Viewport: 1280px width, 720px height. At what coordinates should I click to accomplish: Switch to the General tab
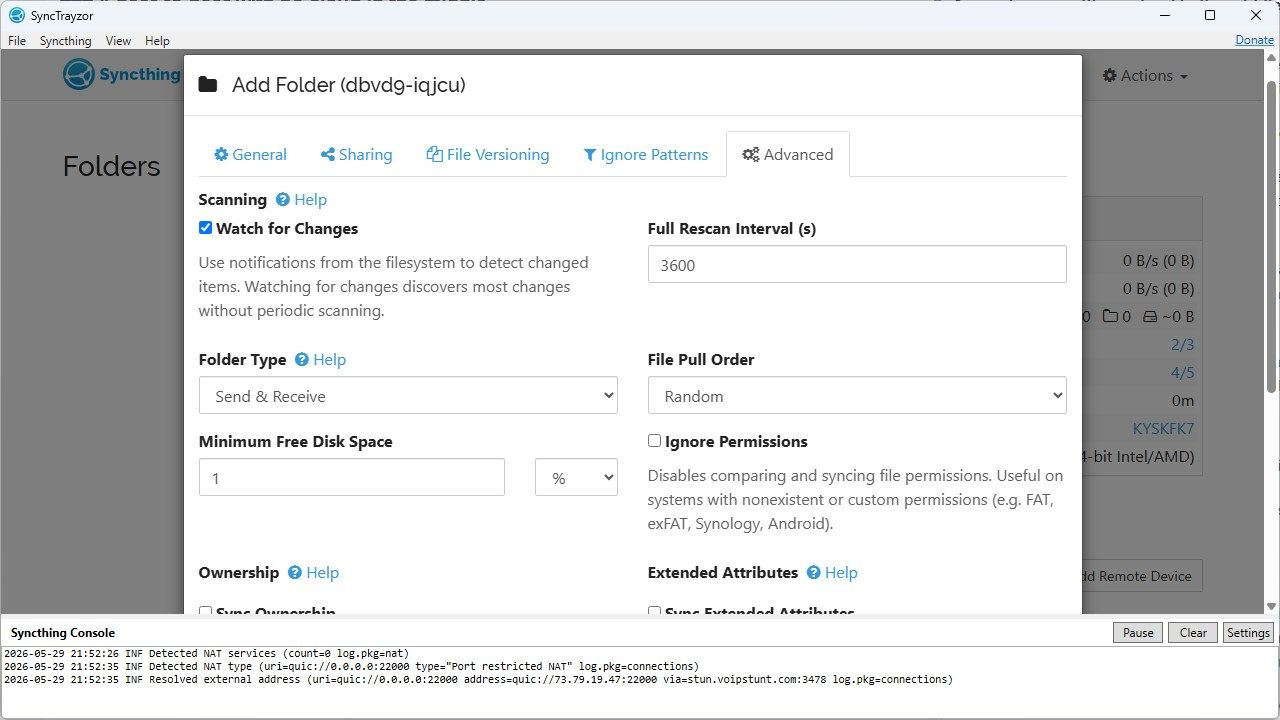(x=251, y=155)
